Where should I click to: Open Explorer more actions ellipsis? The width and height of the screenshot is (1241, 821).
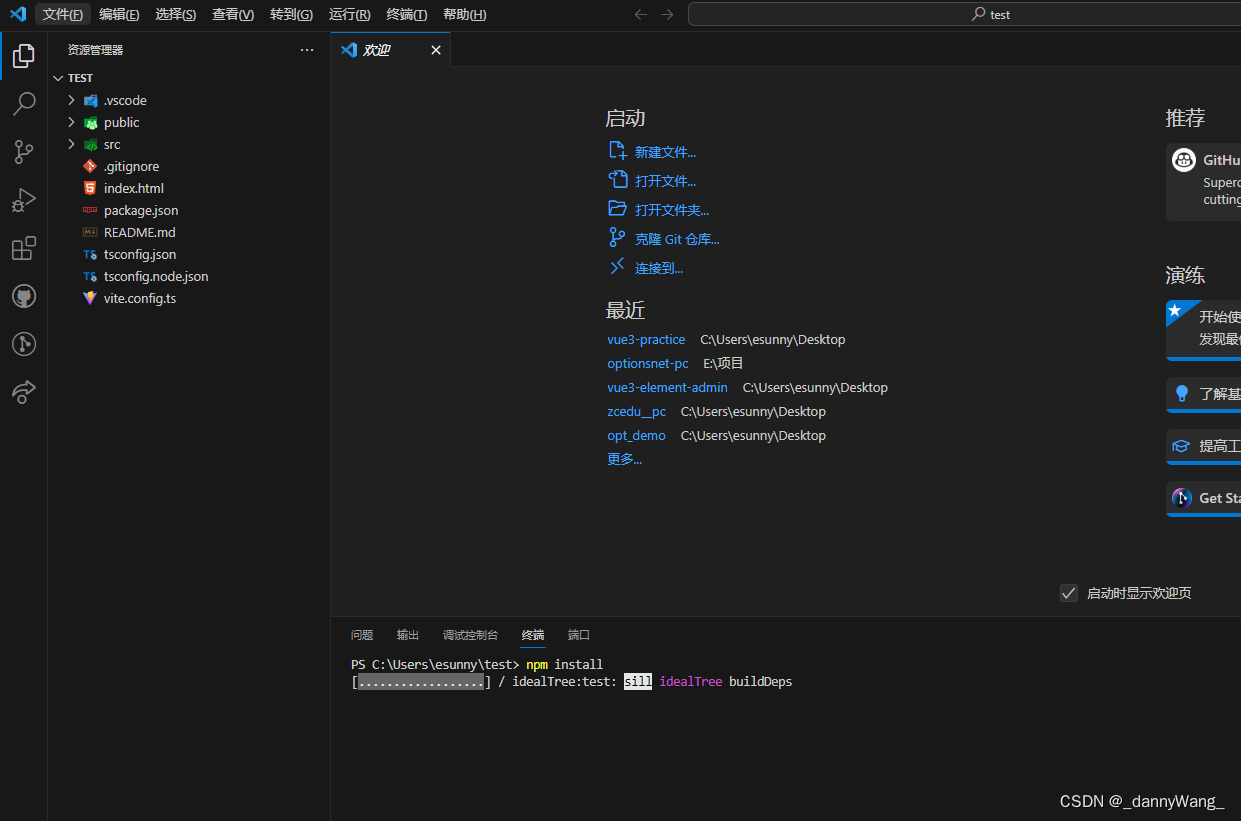pyautogui.click(x=307, y=50)
